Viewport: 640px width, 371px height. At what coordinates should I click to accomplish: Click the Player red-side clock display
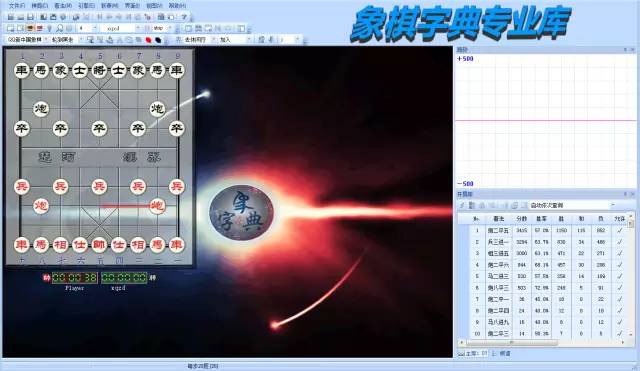75,278
